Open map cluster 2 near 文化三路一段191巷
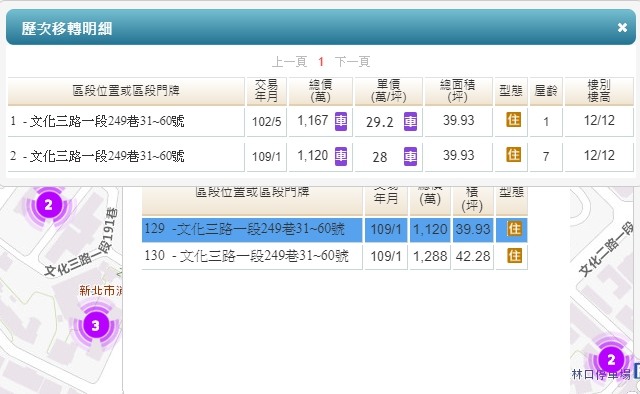 (48, 205)
